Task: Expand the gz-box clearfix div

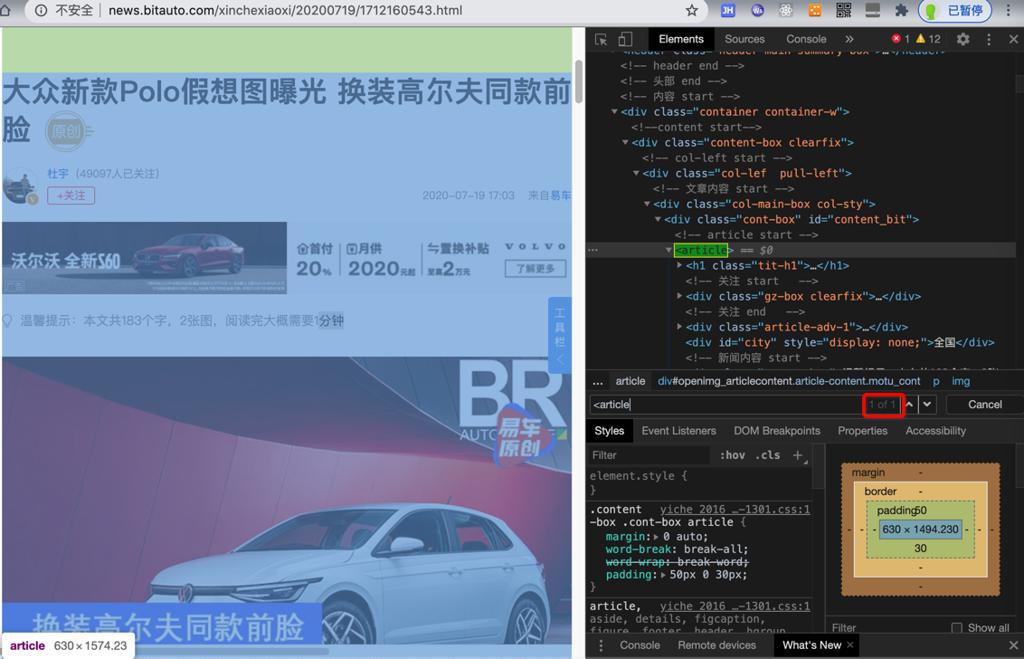Action: click(x=679, y=296)
